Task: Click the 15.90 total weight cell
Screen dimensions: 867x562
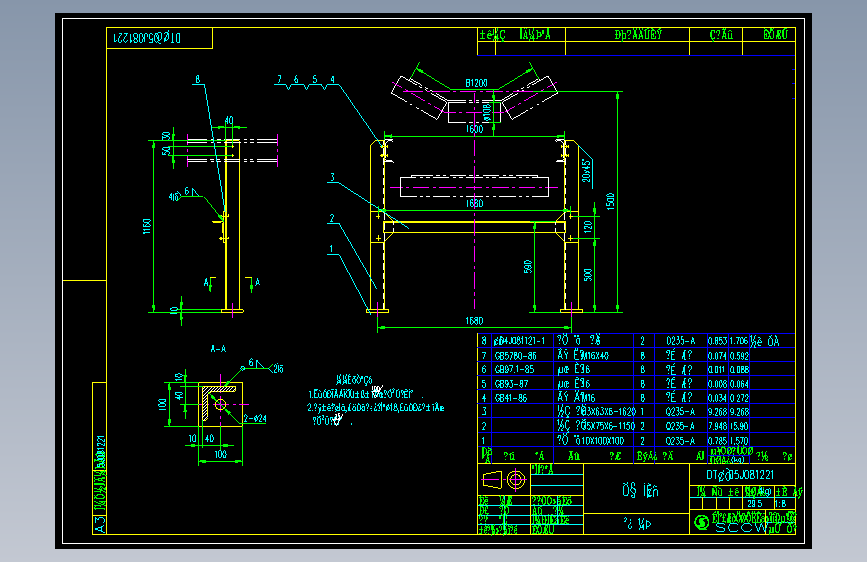Action: click(x=739, y=426)
